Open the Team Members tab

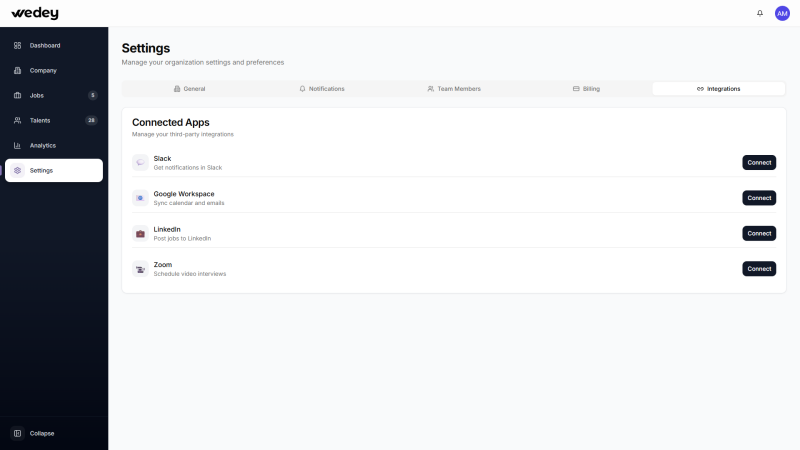click(x=454, y=89)
